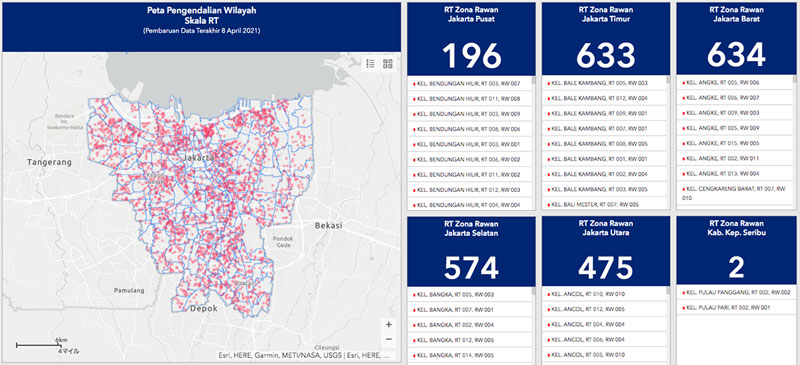Viewport: 800px width, 365px height.
Task: Zoom out with the map minus button
Action: pyautogui.click(x=389, y=339)
